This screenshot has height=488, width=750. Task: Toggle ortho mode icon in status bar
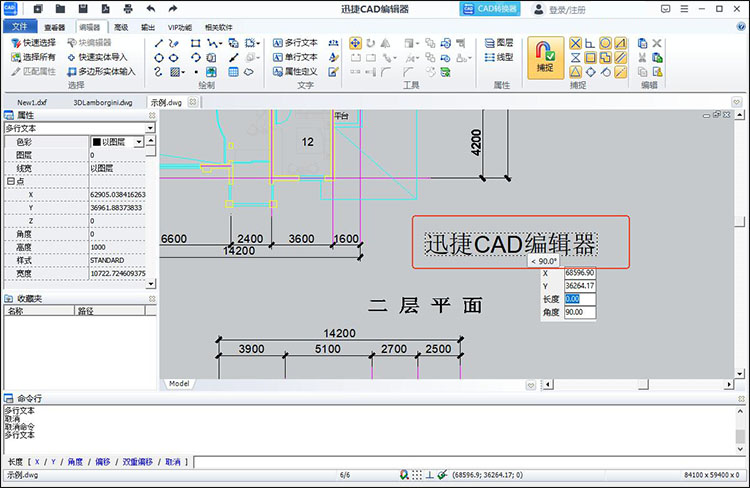[x=430, y=475]
